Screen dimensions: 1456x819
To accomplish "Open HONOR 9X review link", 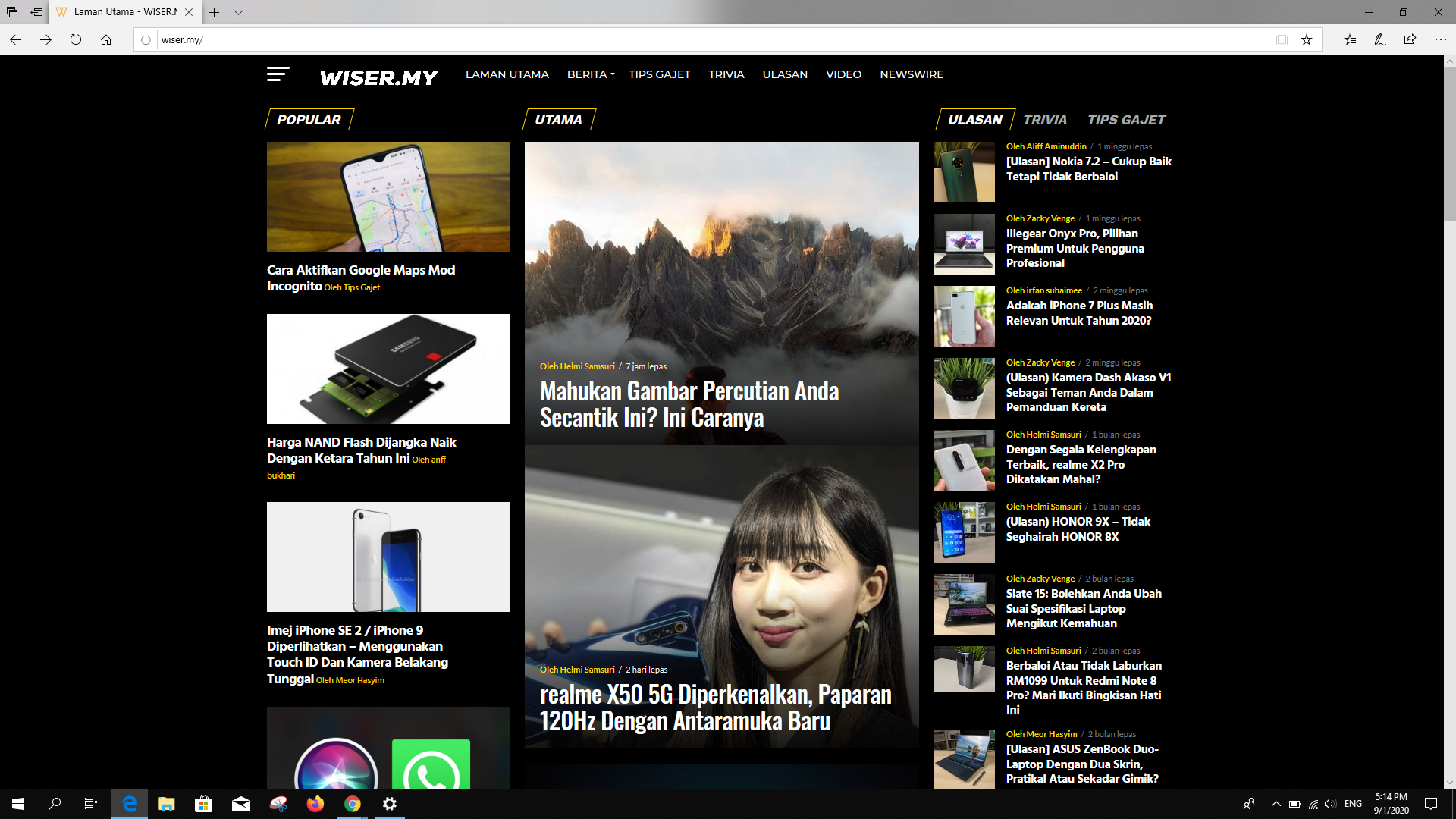I will 1078,529.
